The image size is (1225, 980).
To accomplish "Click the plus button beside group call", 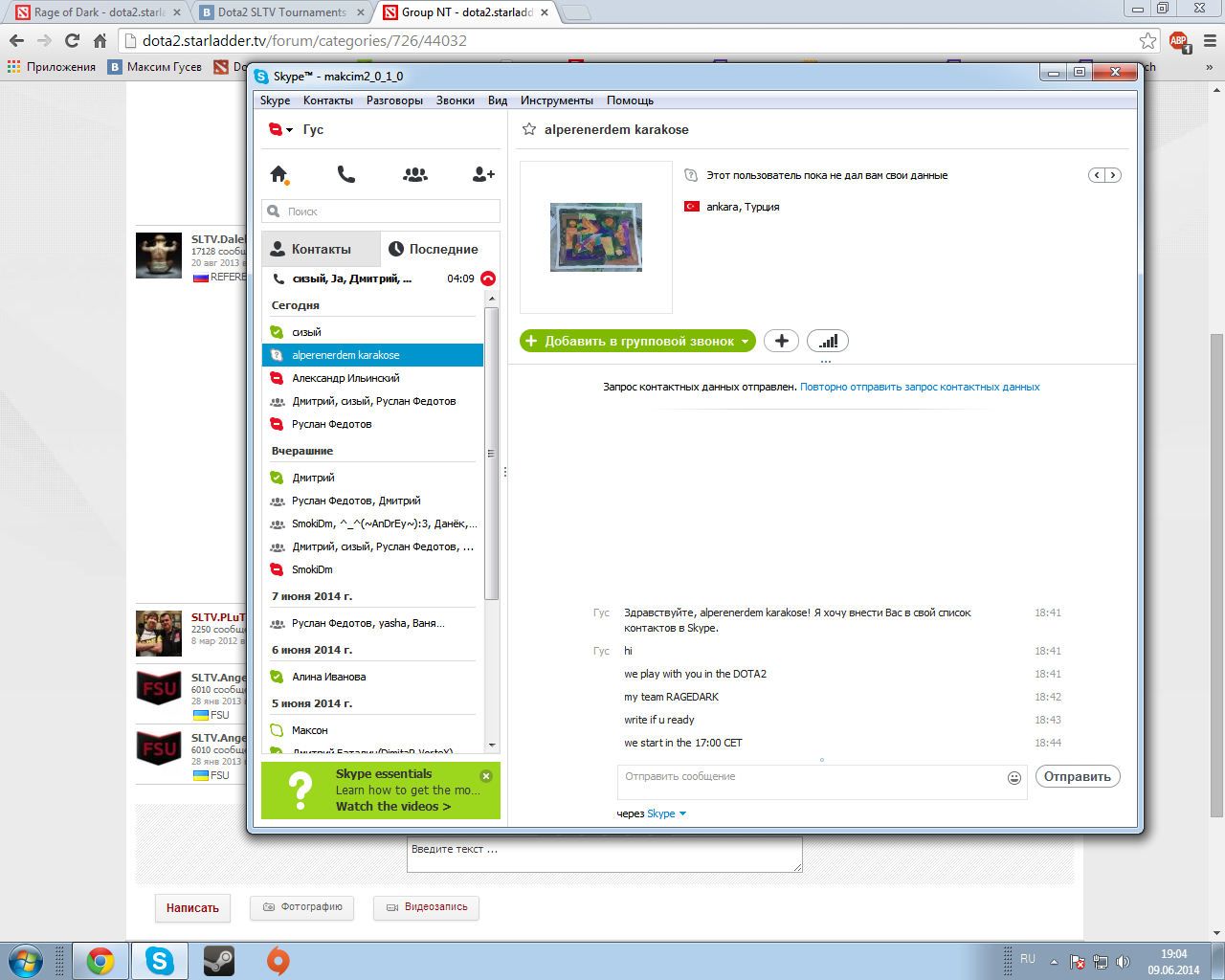I will coord(782,341).
